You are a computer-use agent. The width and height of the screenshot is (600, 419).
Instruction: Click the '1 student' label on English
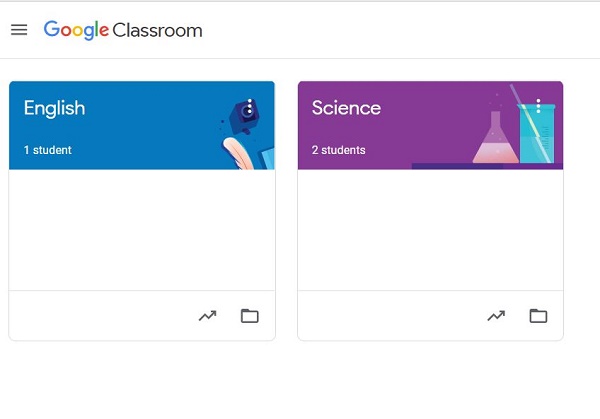coord(48,150)
